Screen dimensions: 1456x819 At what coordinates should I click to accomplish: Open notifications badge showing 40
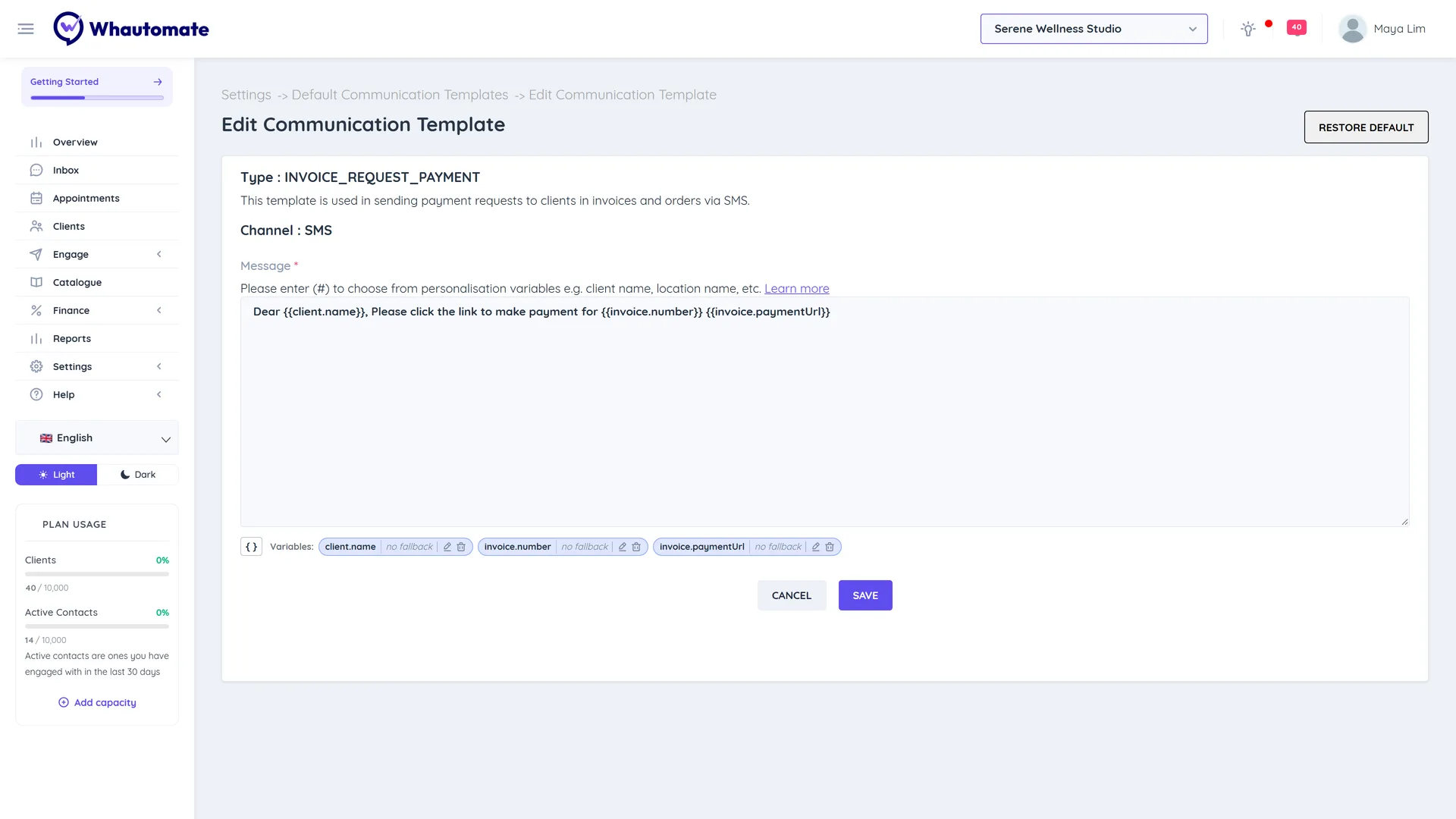click(1297, 27)
